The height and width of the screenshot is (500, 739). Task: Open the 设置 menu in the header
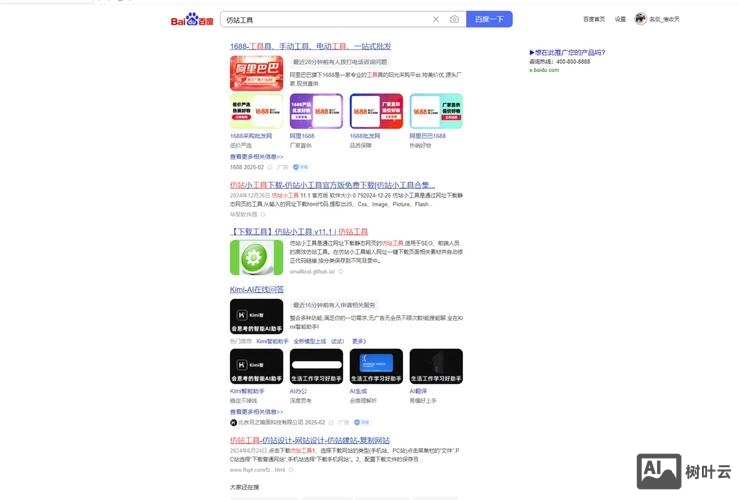(620, 19)
